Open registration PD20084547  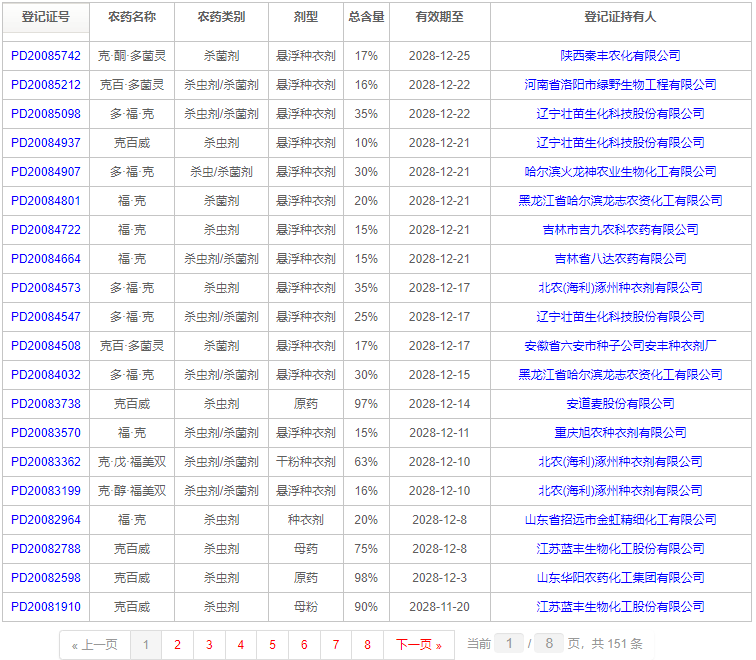[46, 317]
